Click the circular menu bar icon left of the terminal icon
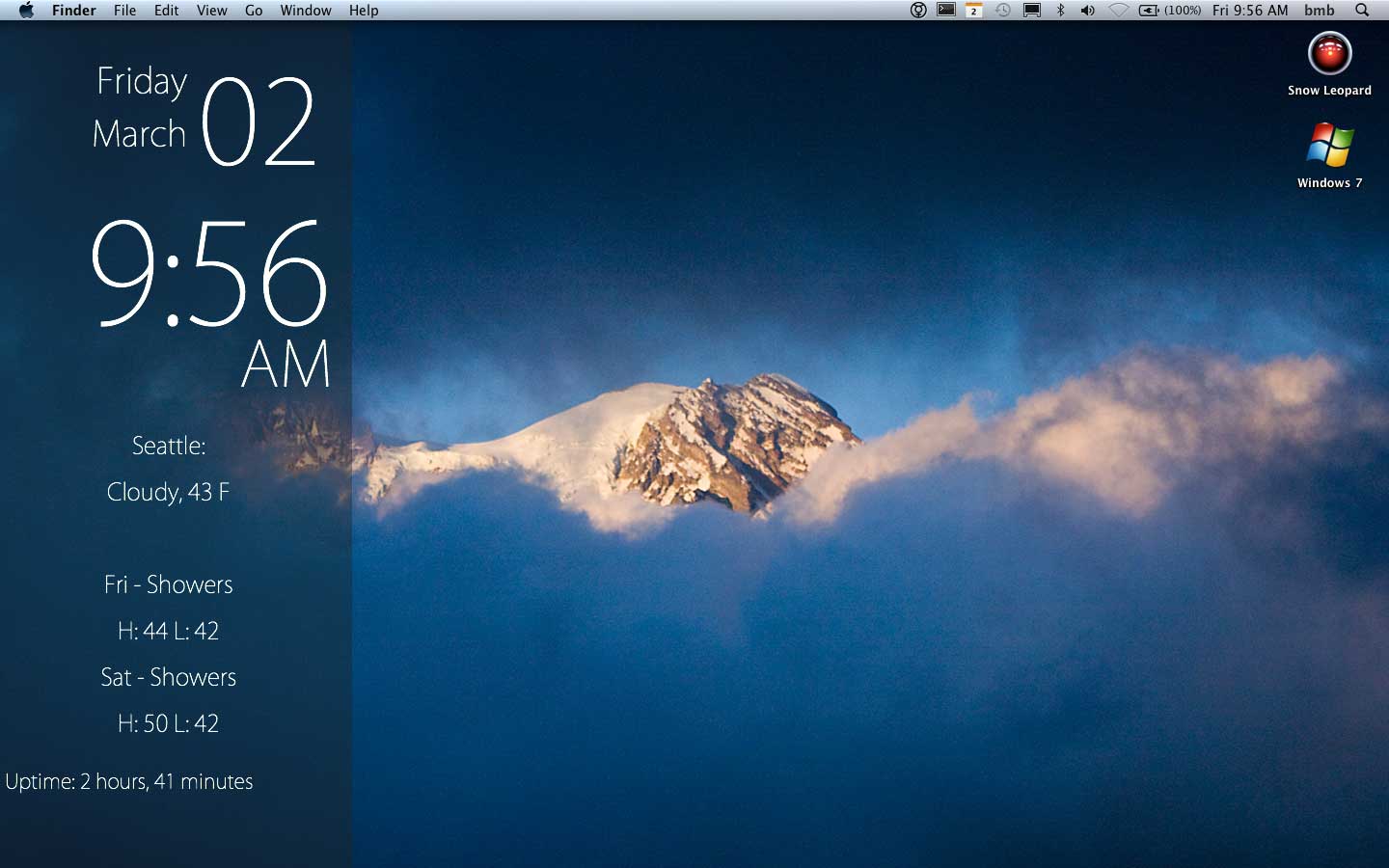1389x868 pixels. 918,10
